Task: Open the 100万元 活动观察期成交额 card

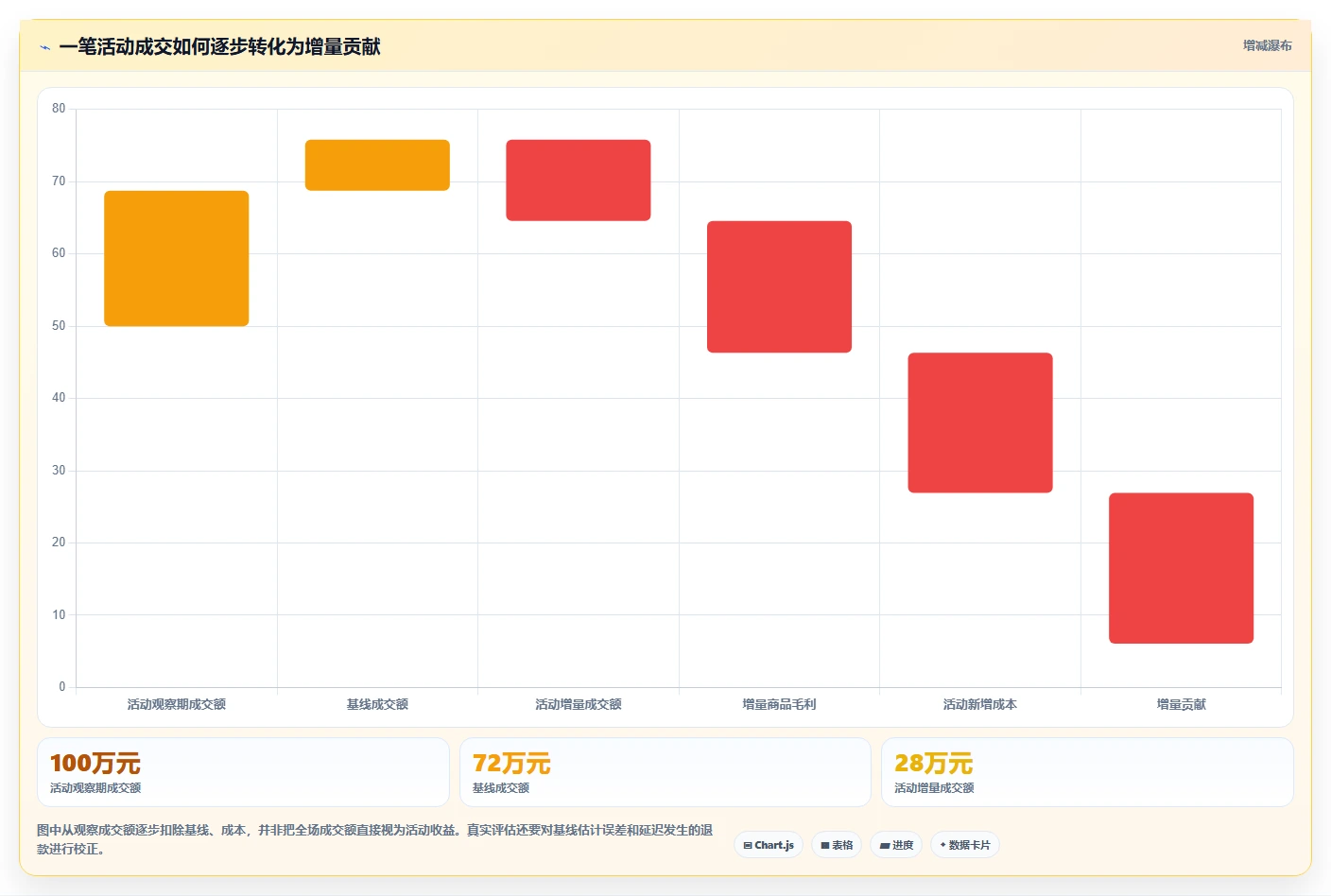Action: [x=243, y=772]
